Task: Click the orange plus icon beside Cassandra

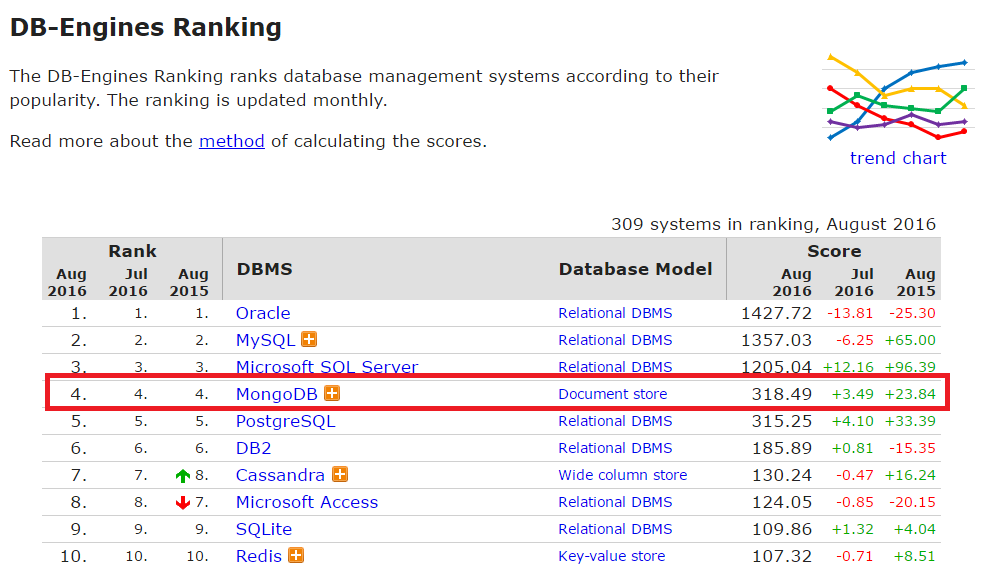Action: pos(339,474)
